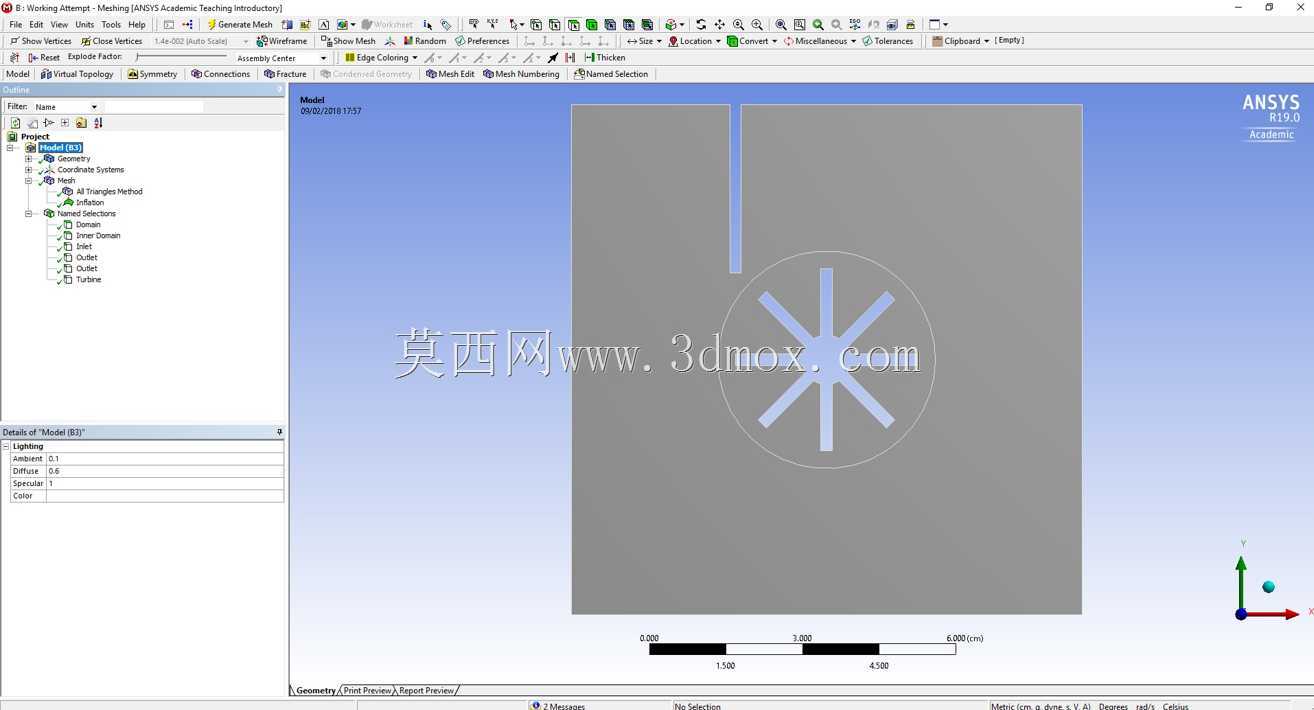Click the sort alphabetically icon in Outline
Image resolution: width=1314 pixels, height=710 pixels.
[98, 123]
